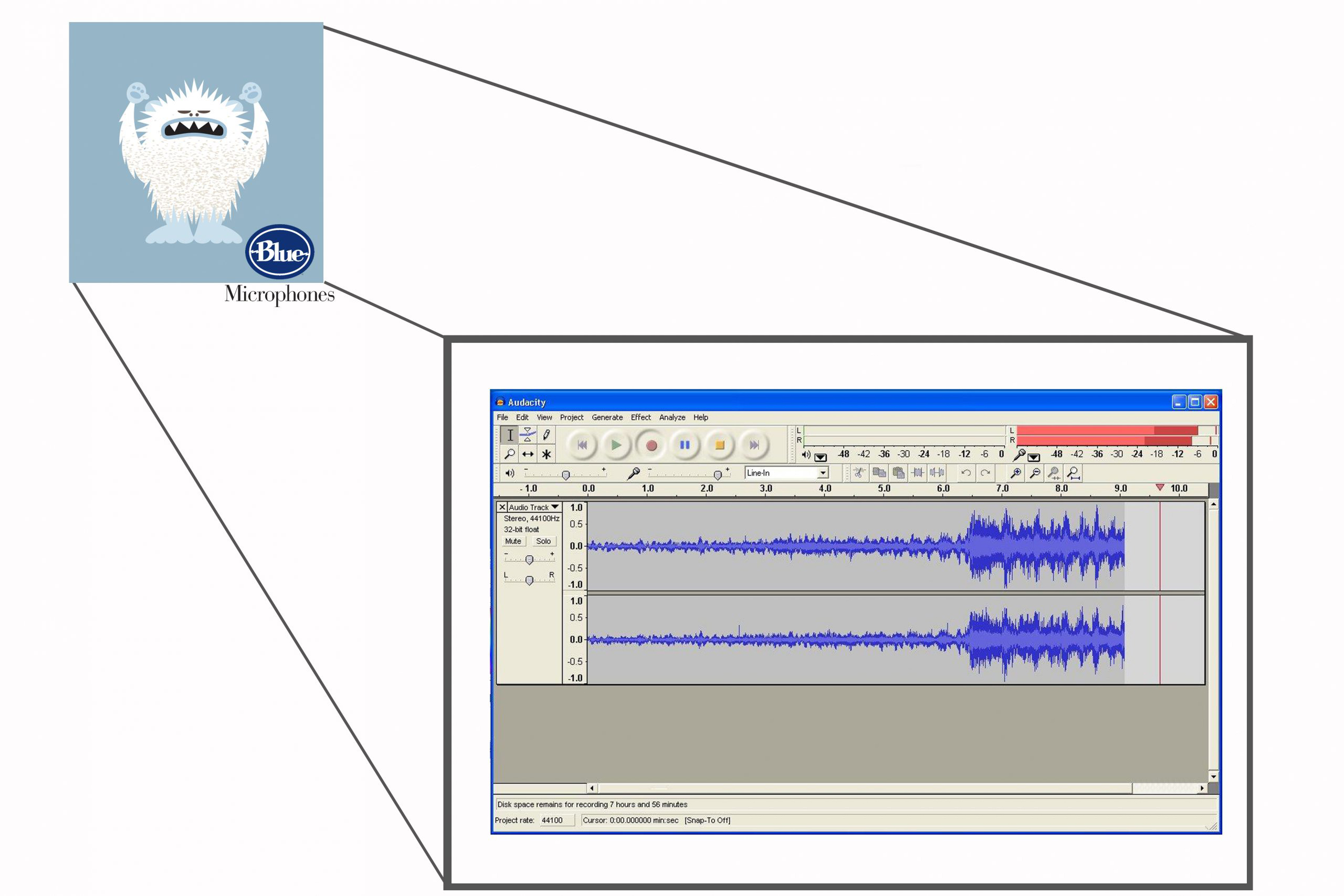
Task: Click the Fit project in window icon
Action: click(x=1074, y=472)
